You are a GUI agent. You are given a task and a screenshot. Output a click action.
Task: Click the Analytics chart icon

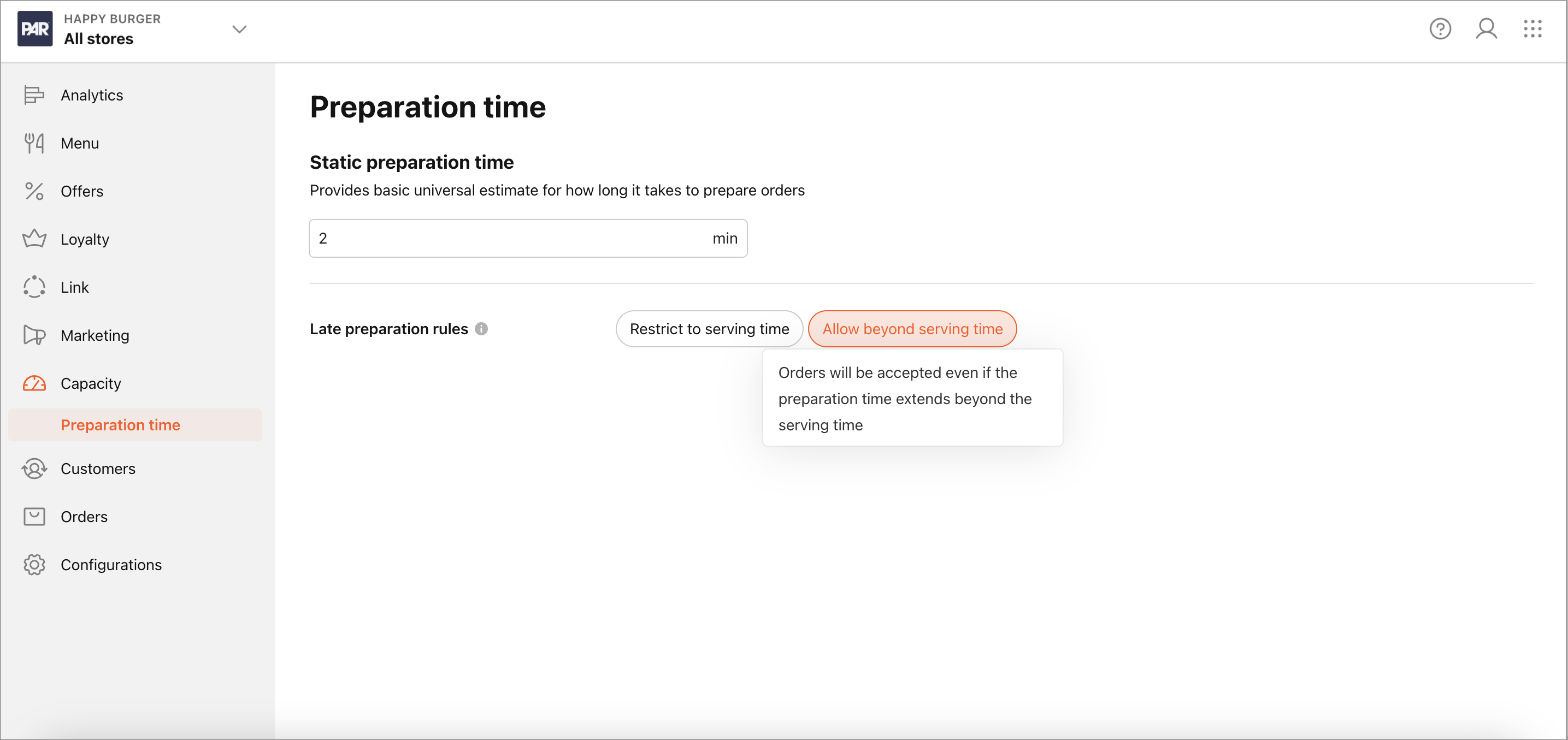pyautogui.click(x=34, y=95)
